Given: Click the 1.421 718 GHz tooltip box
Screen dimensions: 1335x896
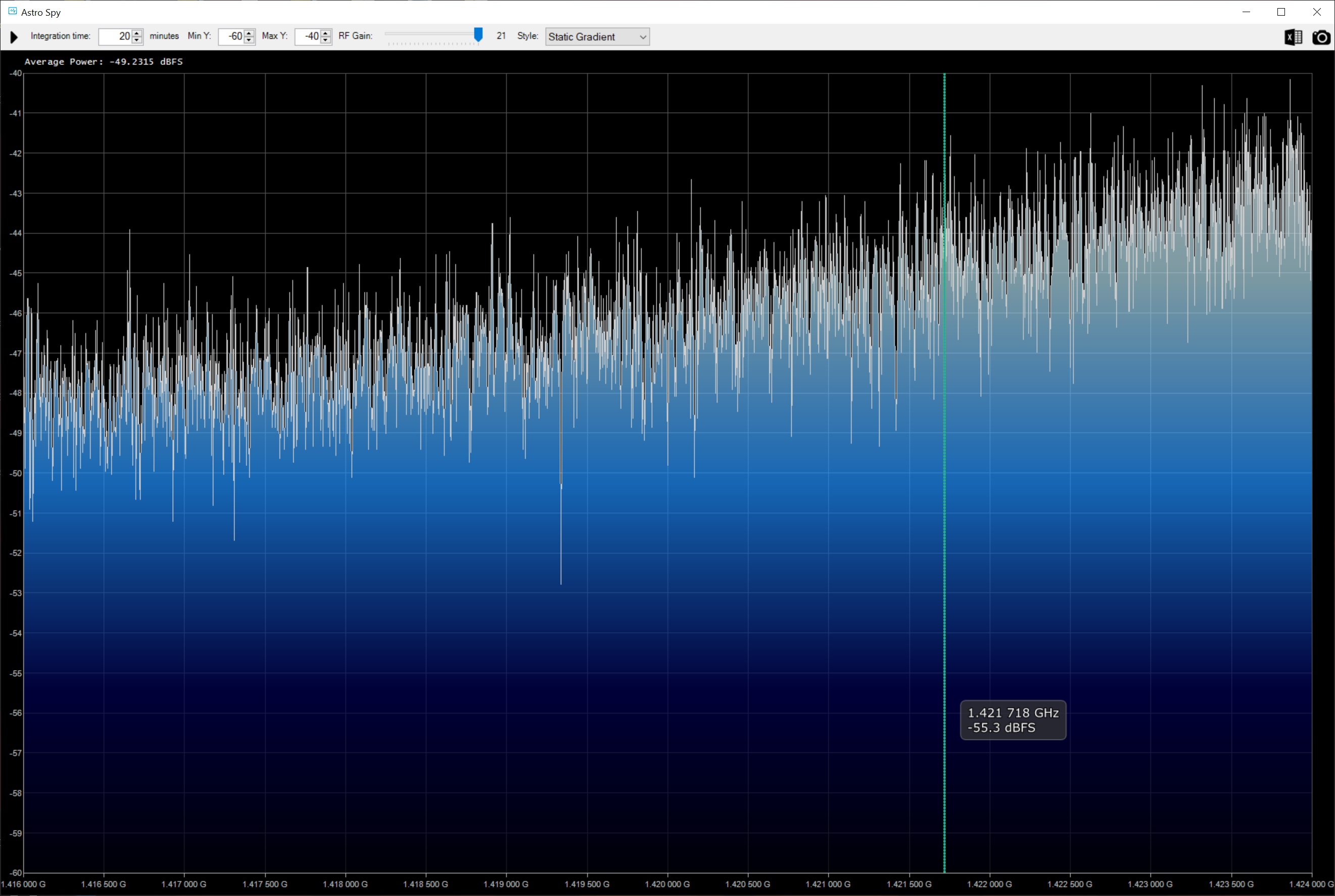Looking at the screenshot, I should (x=1013, y=720).
